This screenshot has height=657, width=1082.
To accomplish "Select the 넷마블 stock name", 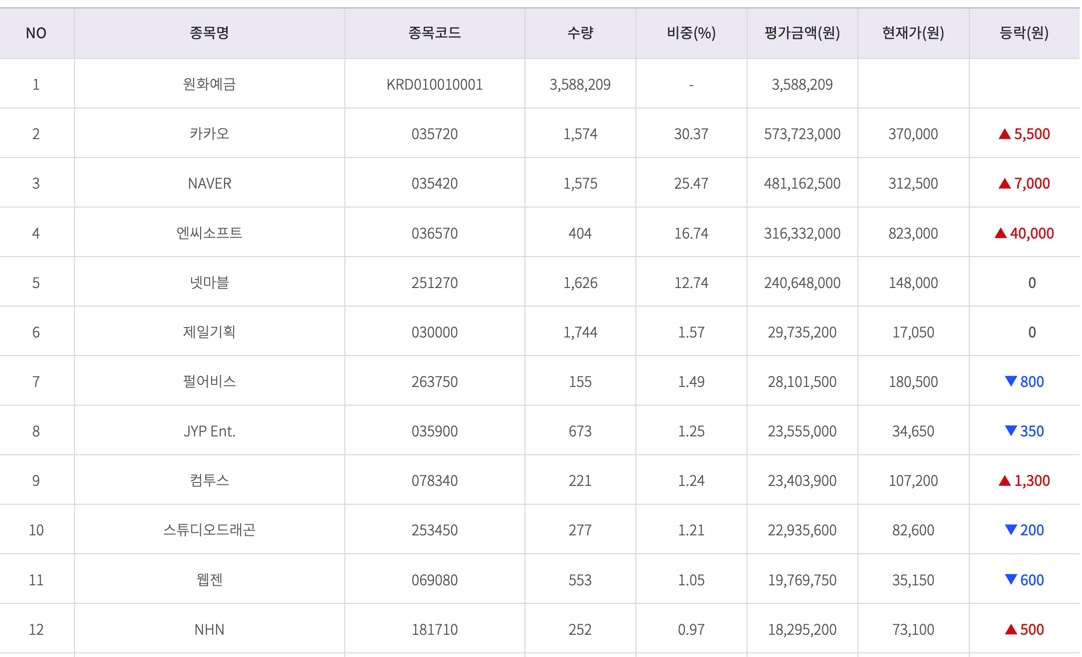I will click(209, 283).
